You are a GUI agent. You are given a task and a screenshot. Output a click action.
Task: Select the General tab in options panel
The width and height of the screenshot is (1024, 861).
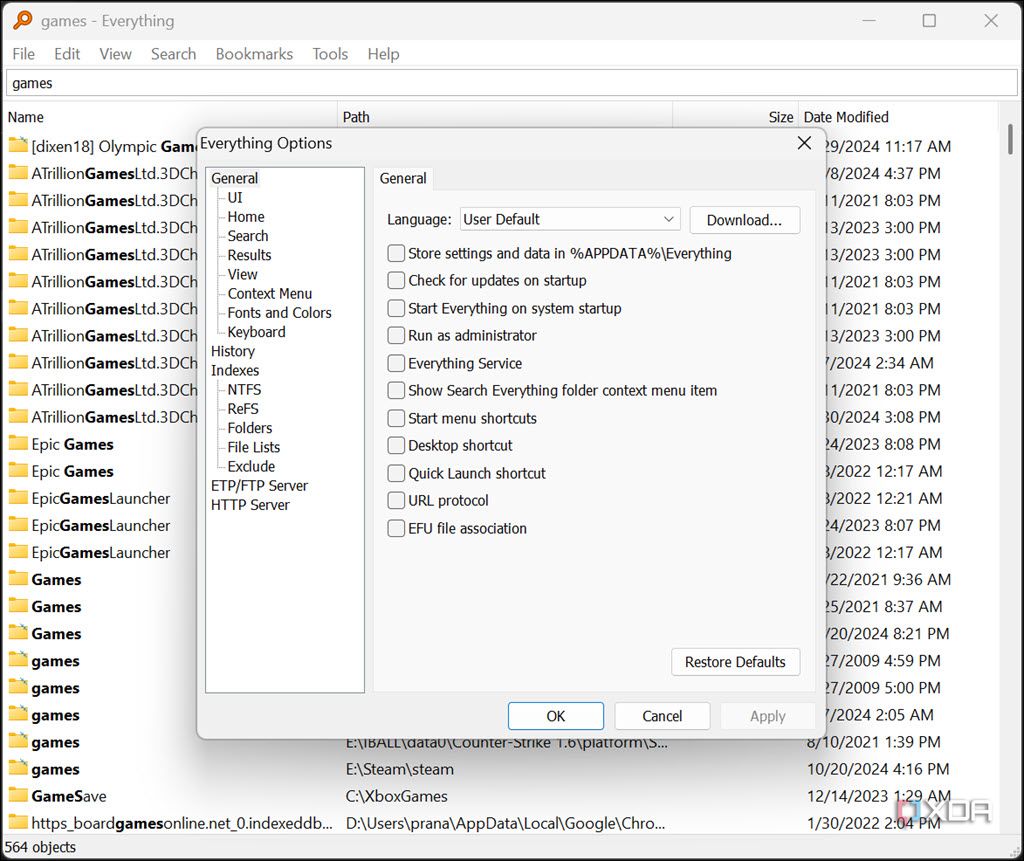[x=403, y=178]
